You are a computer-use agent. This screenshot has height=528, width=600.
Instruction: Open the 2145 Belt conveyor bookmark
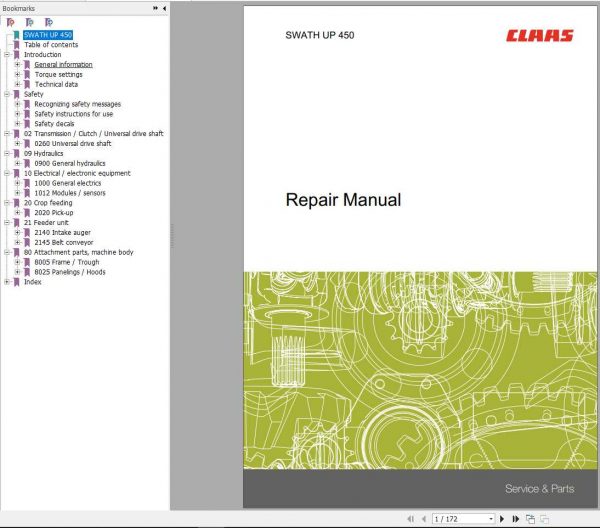pyautogui.click(x=64, y=243)
